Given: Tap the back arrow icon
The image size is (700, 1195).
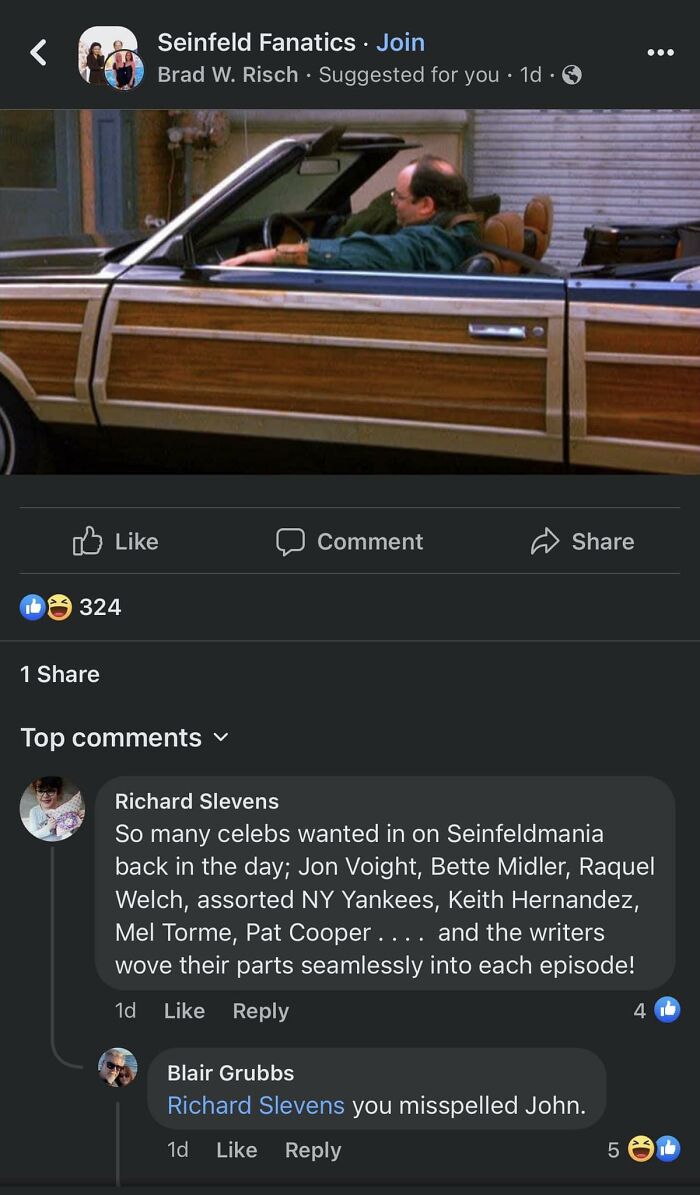Looking at the screenshot, I should 38,53.
